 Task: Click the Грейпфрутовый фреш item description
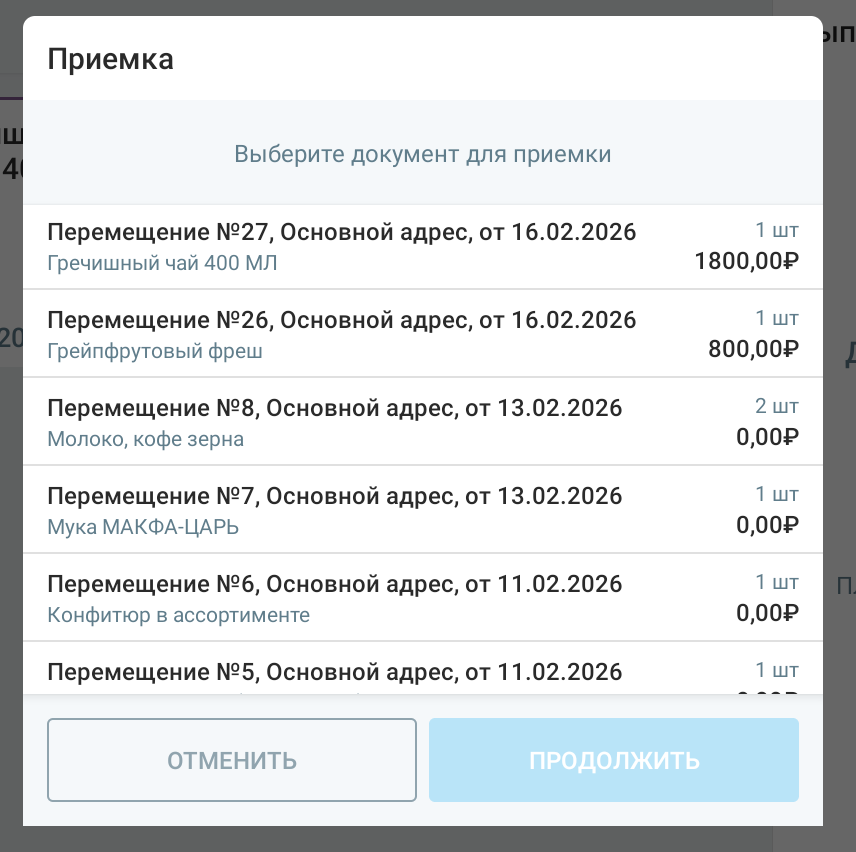[155, 352]
